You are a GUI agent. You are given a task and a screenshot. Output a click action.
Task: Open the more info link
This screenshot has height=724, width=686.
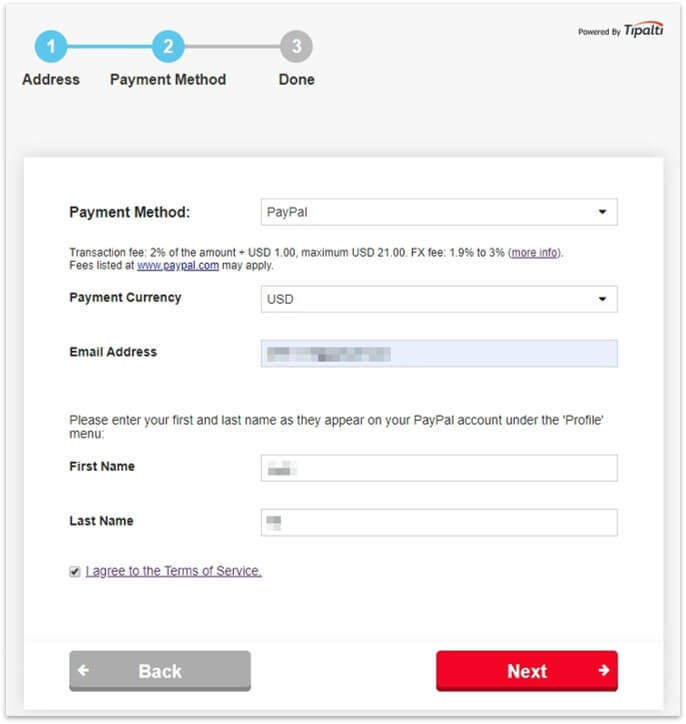click(x=534, y=253)
